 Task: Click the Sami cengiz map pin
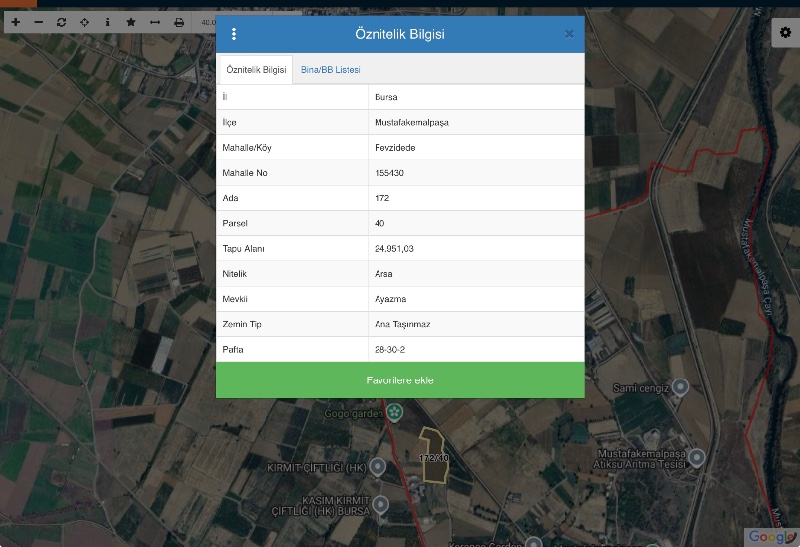[680, 387]
